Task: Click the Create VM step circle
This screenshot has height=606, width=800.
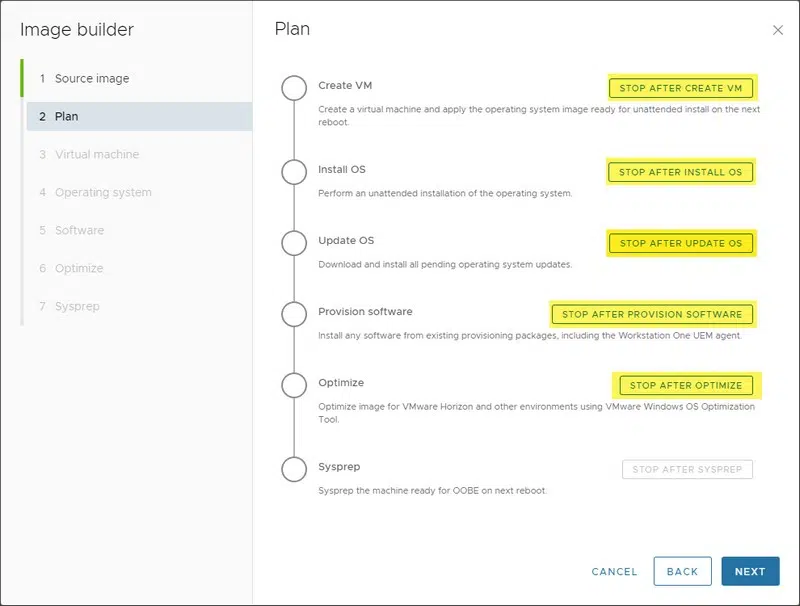Action: pos(294,88)
